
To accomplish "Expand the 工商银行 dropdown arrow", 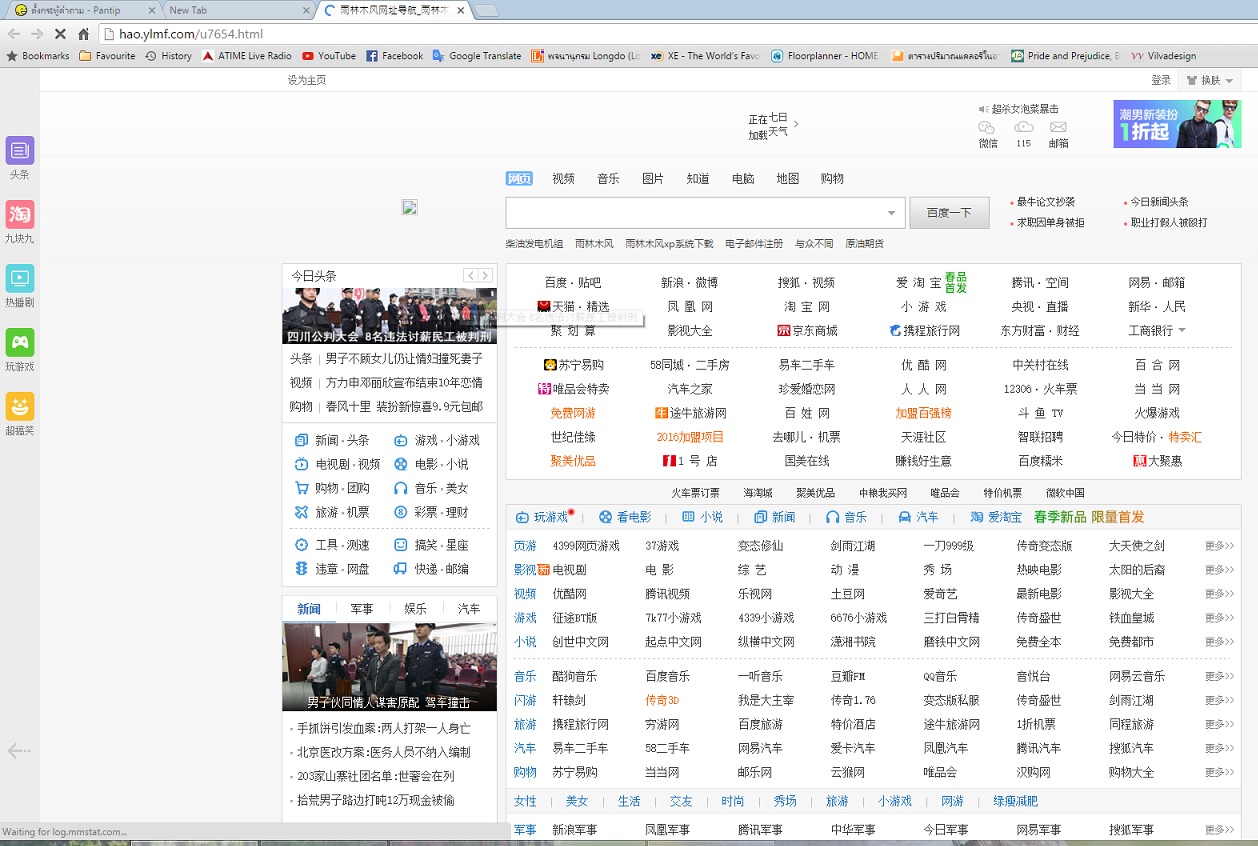I will 1182,331.
